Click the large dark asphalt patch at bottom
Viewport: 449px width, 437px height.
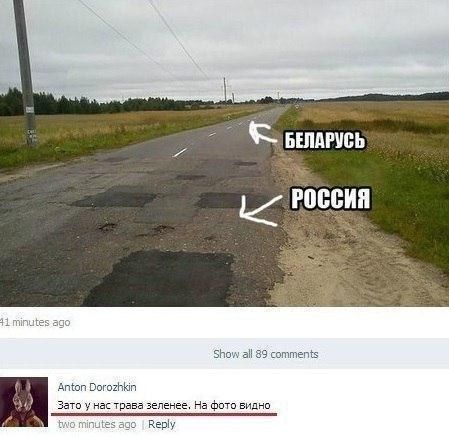[160, 278]
